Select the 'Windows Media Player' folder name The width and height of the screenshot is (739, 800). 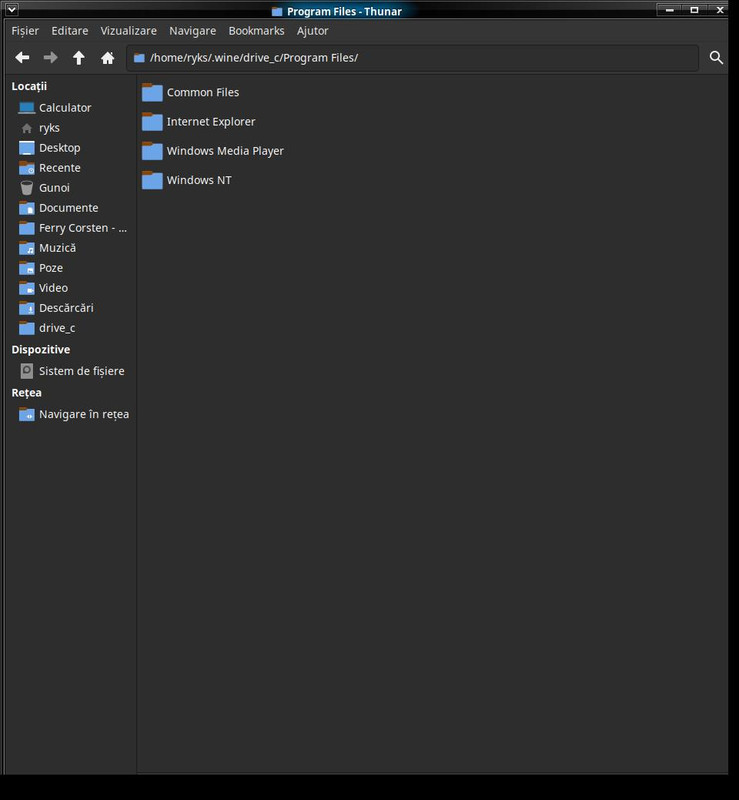click(x=225, y=151)
